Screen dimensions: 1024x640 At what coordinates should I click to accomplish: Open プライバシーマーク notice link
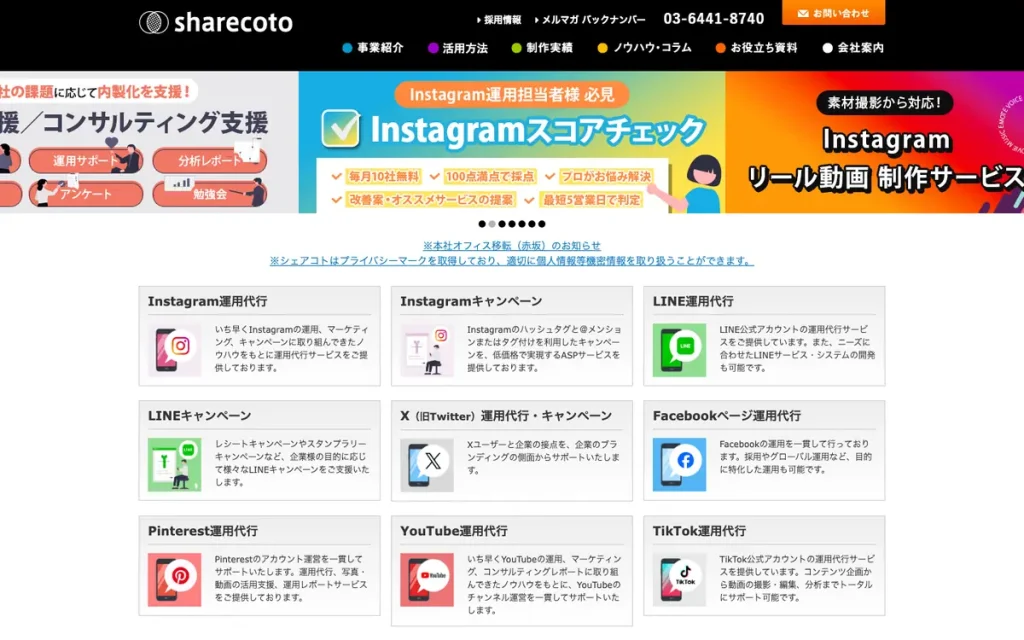point(511,261)
